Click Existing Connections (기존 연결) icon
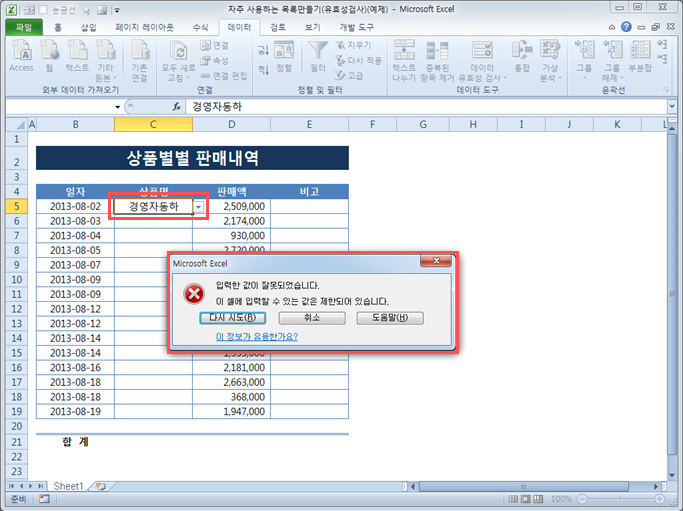 click(140, 60)
